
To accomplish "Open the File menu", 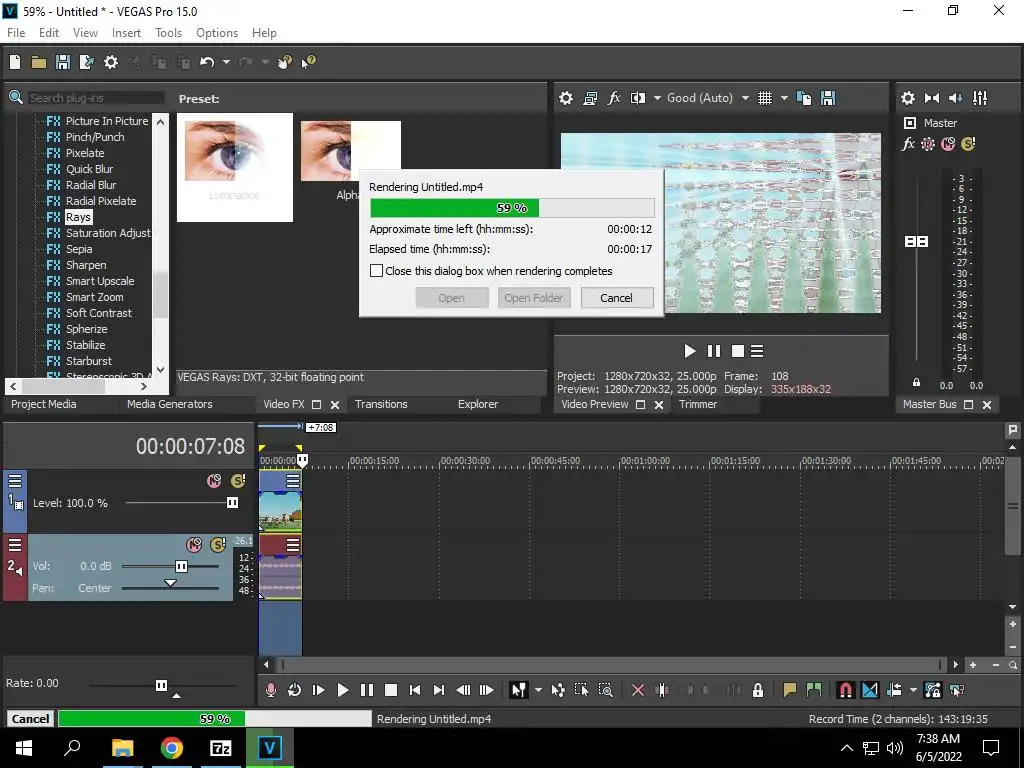I will [16, 33].
